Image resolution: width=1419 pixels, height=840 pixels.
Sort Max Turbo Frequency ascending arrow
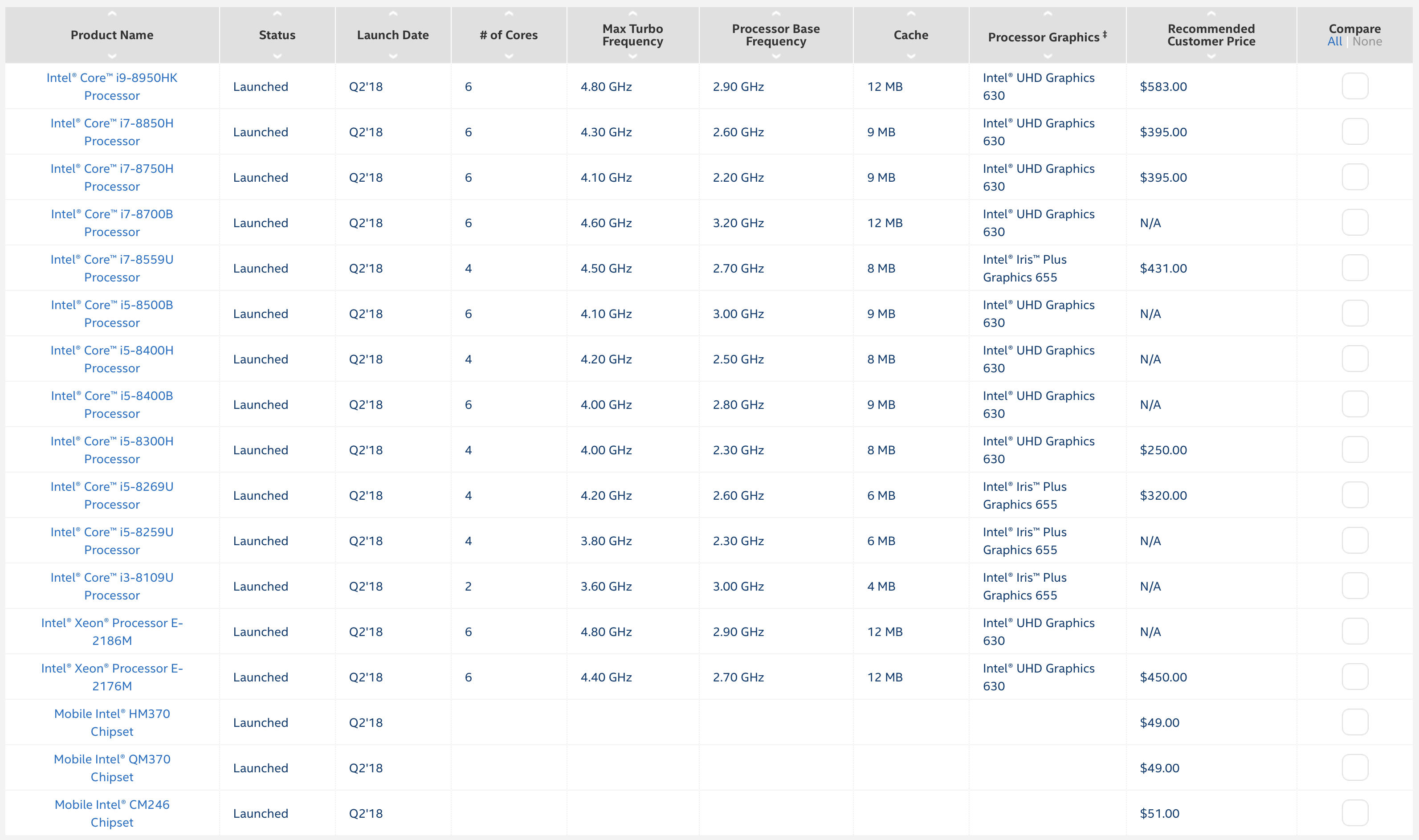633,14
